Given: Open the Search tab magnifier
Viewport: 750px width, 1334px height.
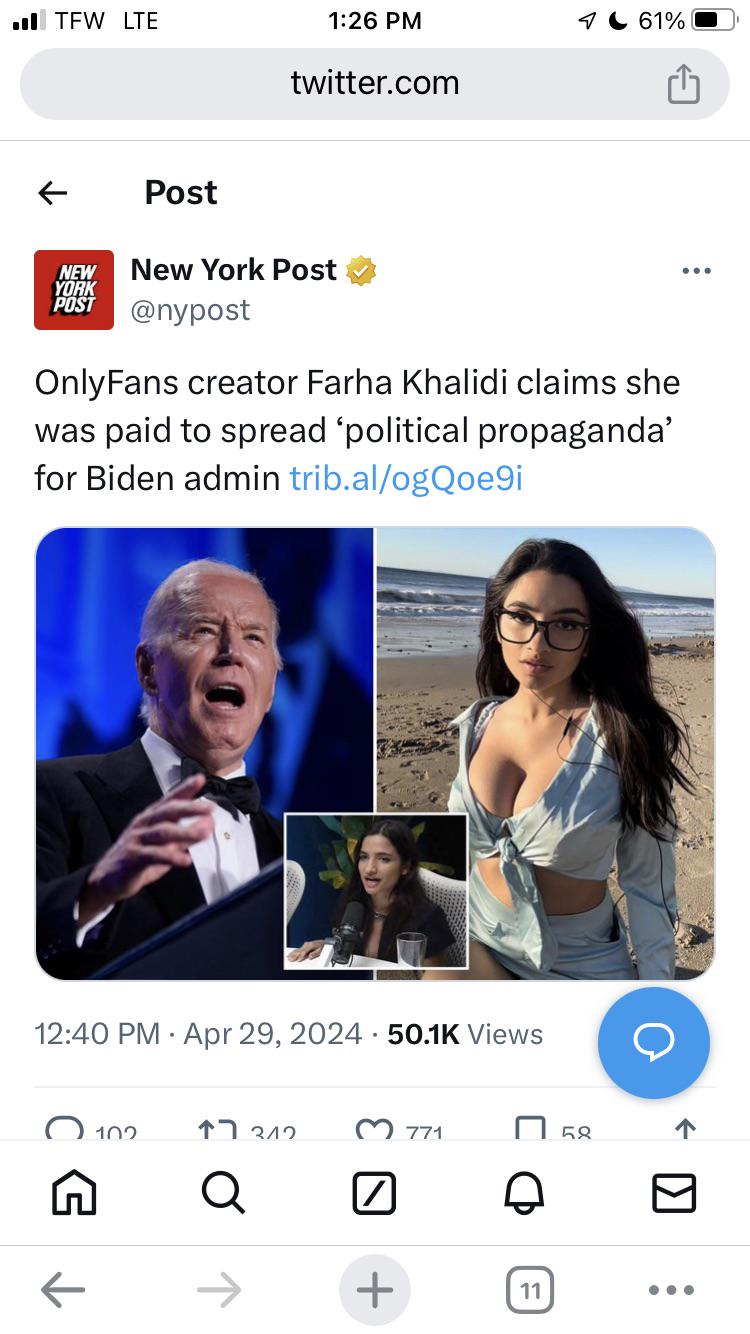Looking at the screenshot, I should pos(222,1193).
